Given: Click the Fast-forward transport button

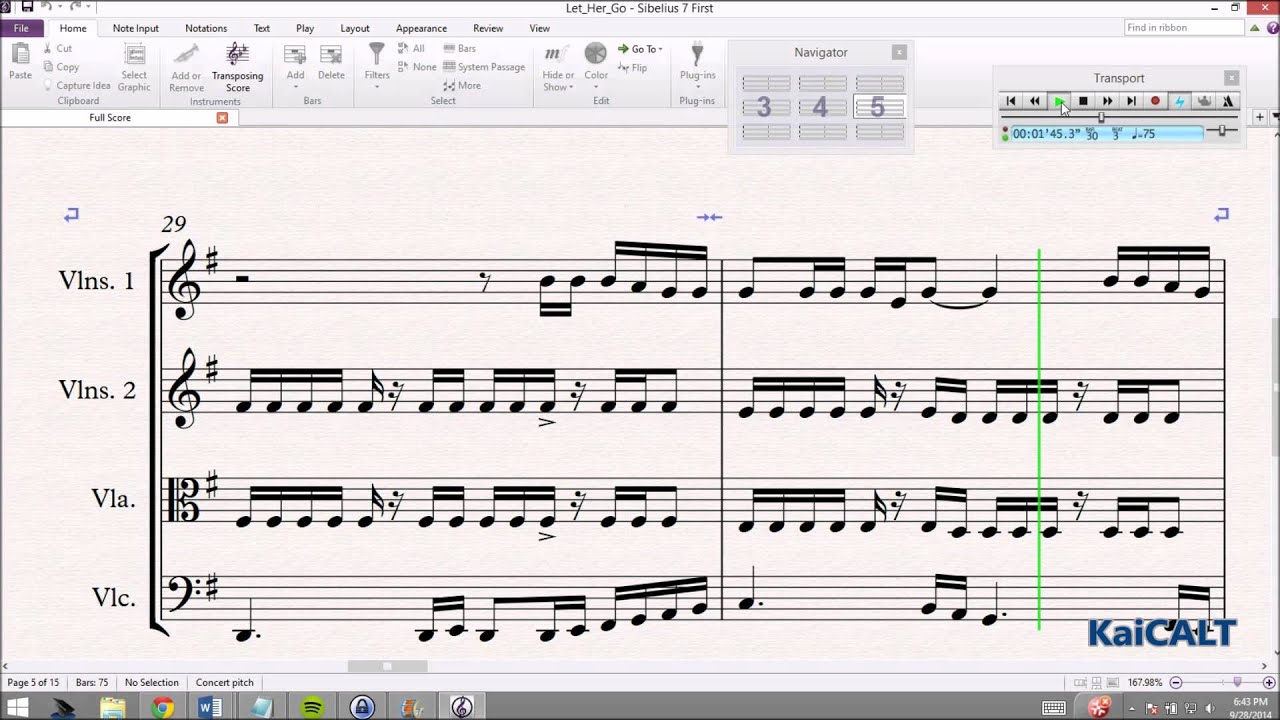Looking at the screenshot, I should 1107,101.
